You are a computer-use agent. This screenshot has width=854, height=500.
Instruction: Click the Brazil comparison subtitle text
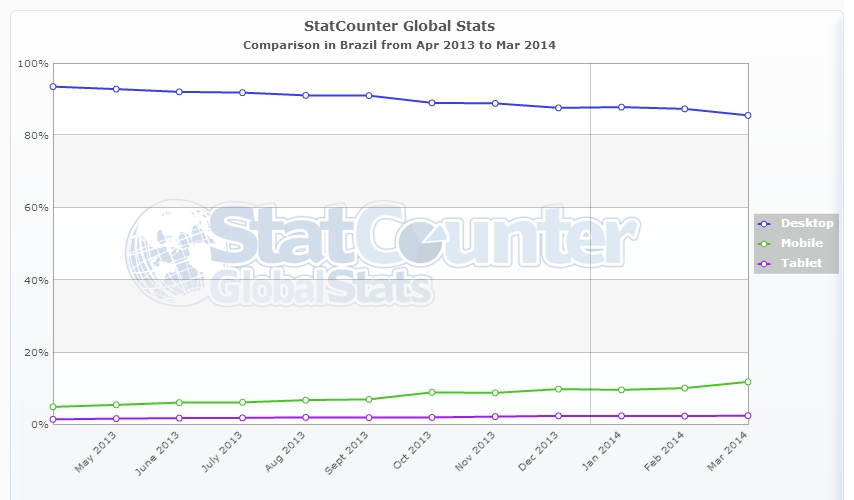[x=399, y=45]
